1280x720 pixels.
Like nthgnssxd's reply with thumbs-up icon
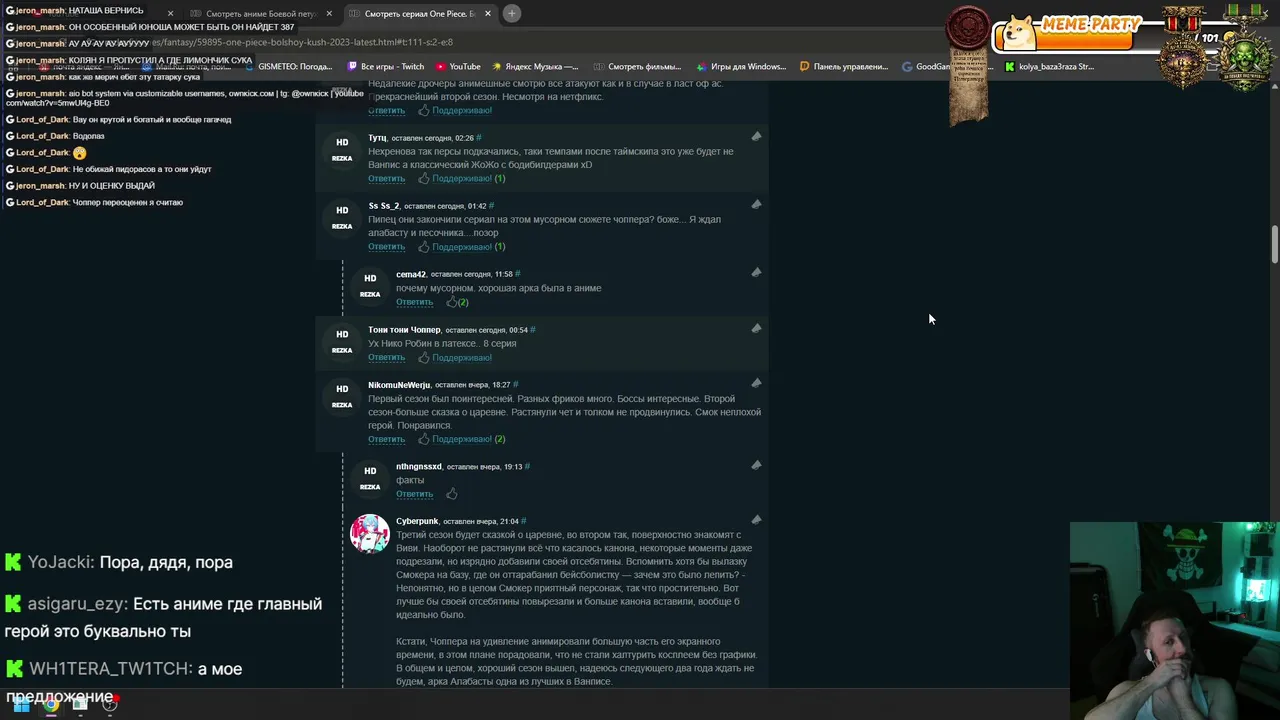[x=451, y=493]
